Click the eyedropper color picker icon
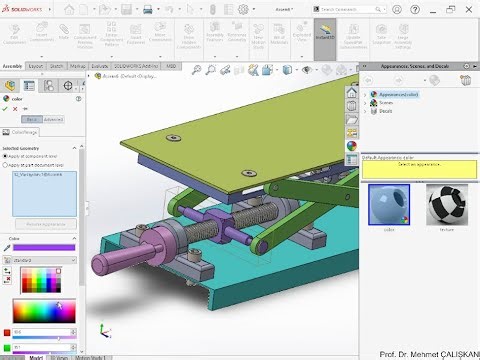480x360 pixels. tap(6, 248)
